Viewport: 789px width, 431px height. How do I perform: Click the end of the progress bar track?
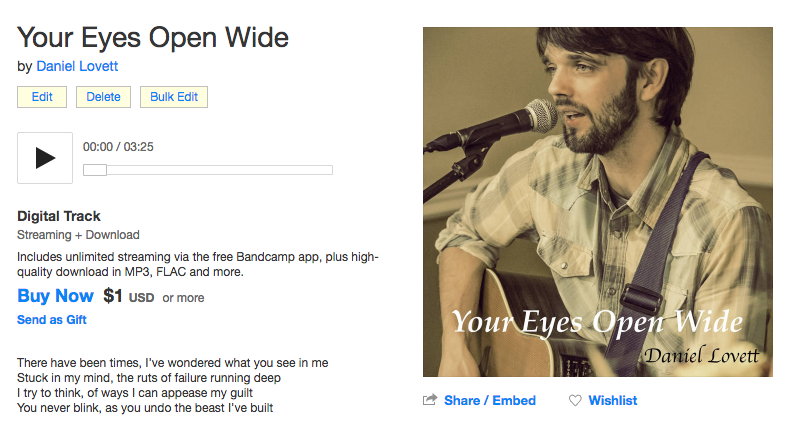(330, 170)
